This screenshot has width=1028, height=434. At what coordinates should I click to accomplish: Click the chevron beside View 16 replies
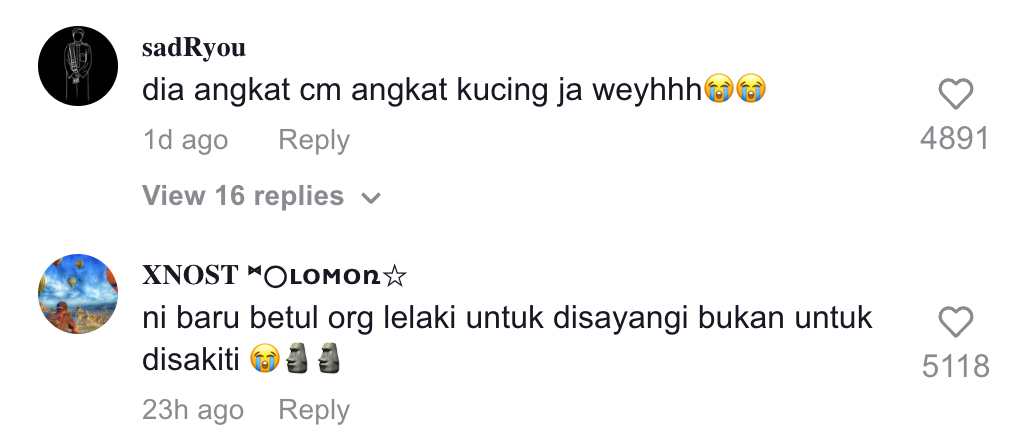[371, 198]
